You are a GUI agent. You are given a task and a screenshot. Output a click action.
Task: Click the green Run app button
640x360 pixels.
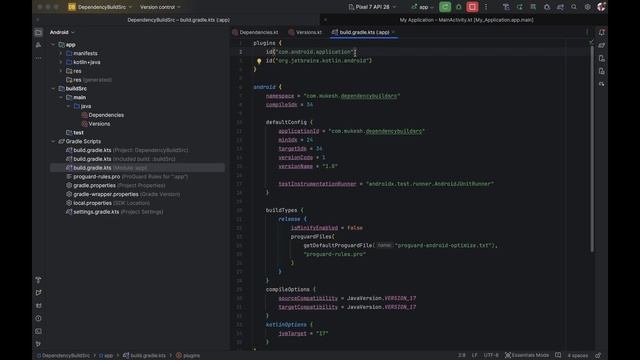click(x=445, y=7)
